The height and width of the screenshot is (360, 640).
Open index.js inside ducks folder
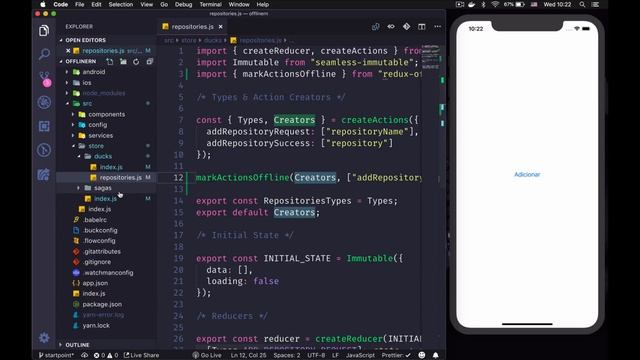tap(111, 167)
